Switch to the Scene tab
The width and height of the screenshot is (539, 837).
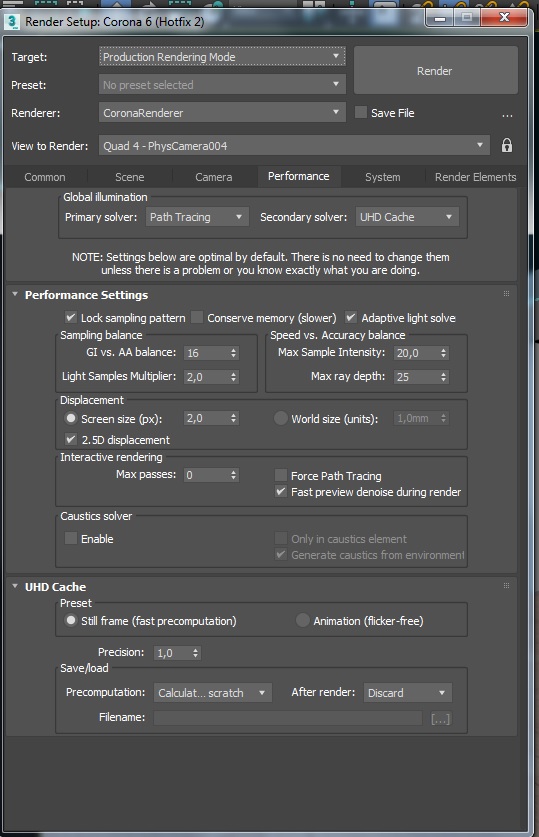pyautogui.click(x=130, y=177)
